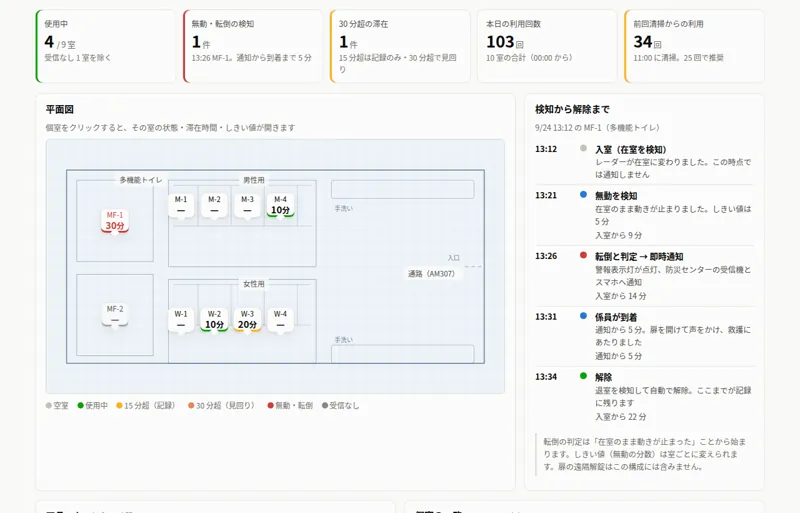Screen dimensions: 800x513
Task: Click the 検知から解除まで panel heading
Action: [572, 109]
